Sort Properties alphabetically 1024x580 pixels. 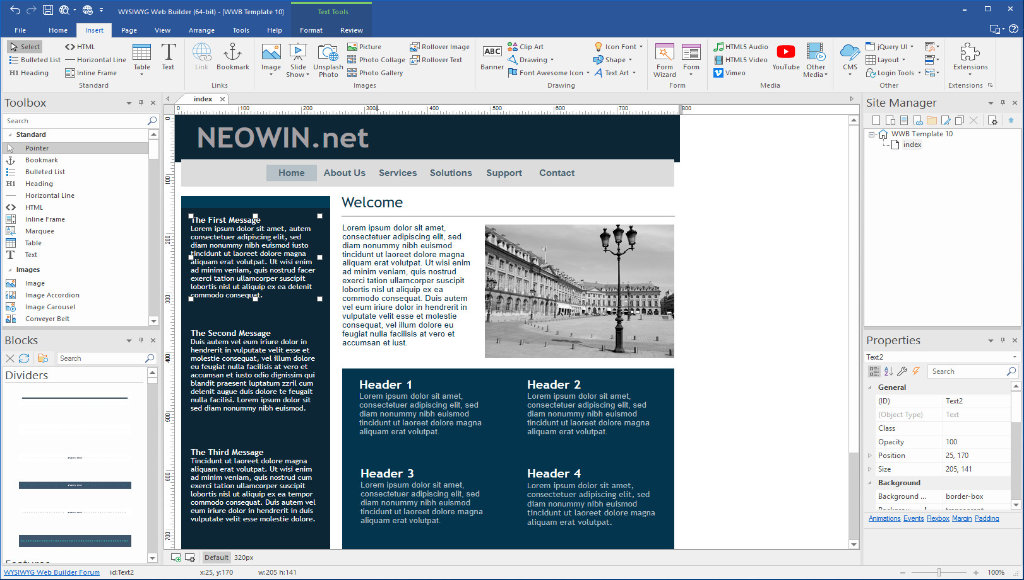click(888, 371)
